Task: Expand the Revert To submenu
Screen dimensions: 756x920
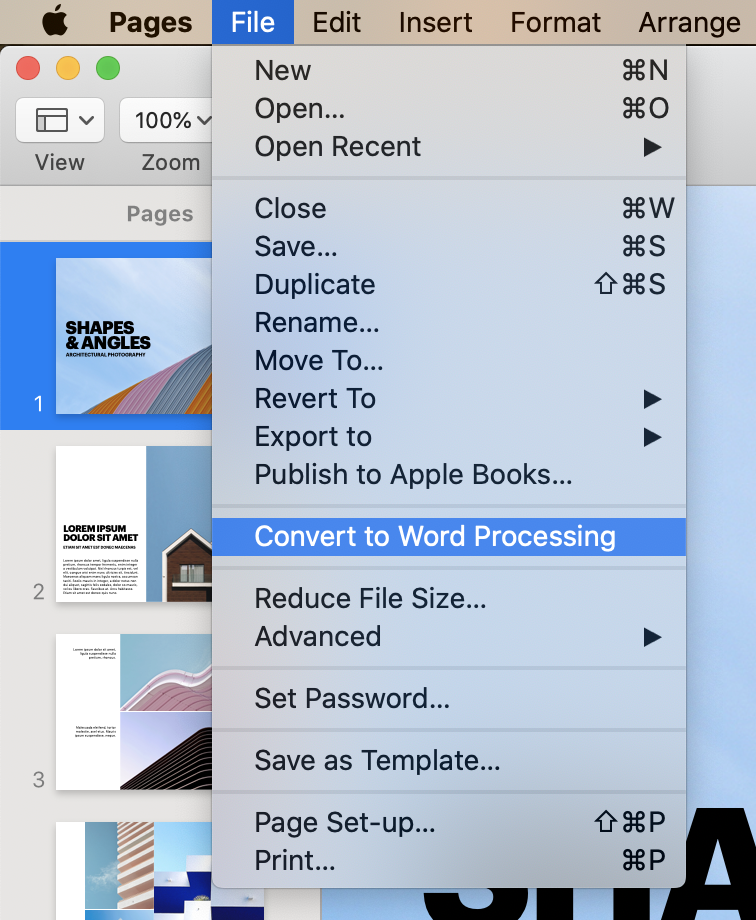Action: tap(449, 399)
